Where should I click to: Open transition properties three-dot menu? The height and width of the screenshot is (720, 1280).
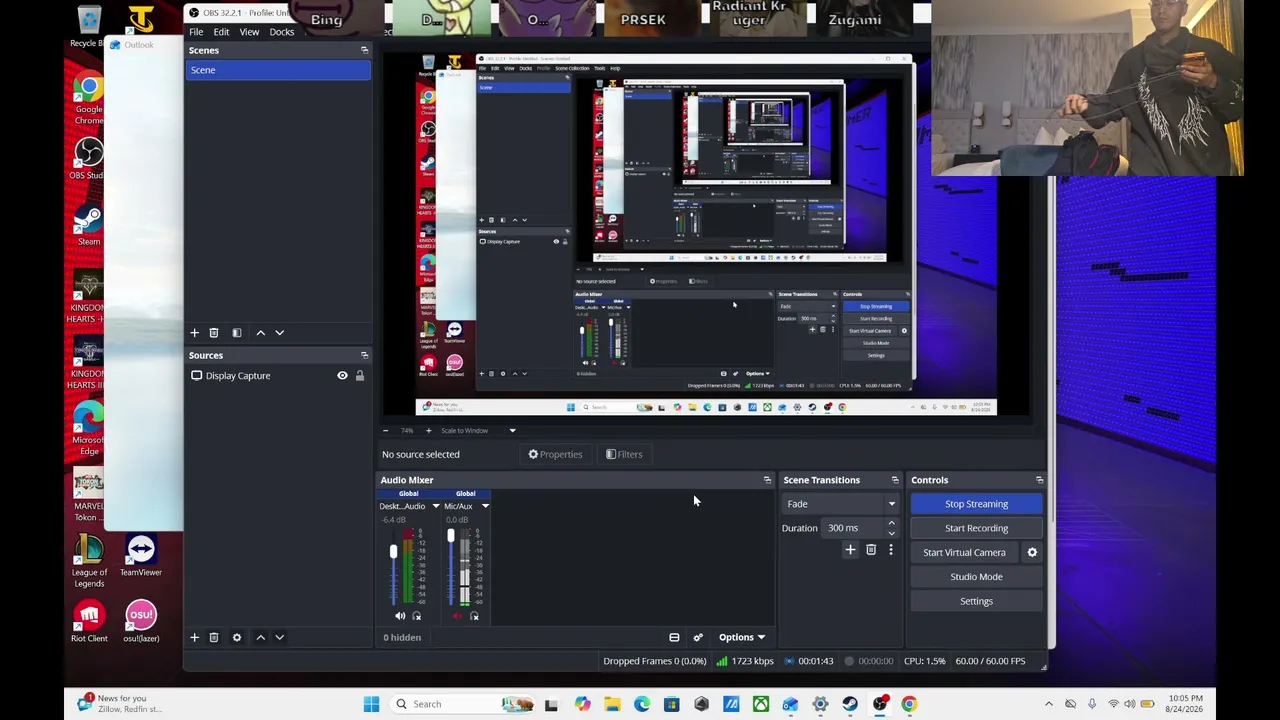890,550
